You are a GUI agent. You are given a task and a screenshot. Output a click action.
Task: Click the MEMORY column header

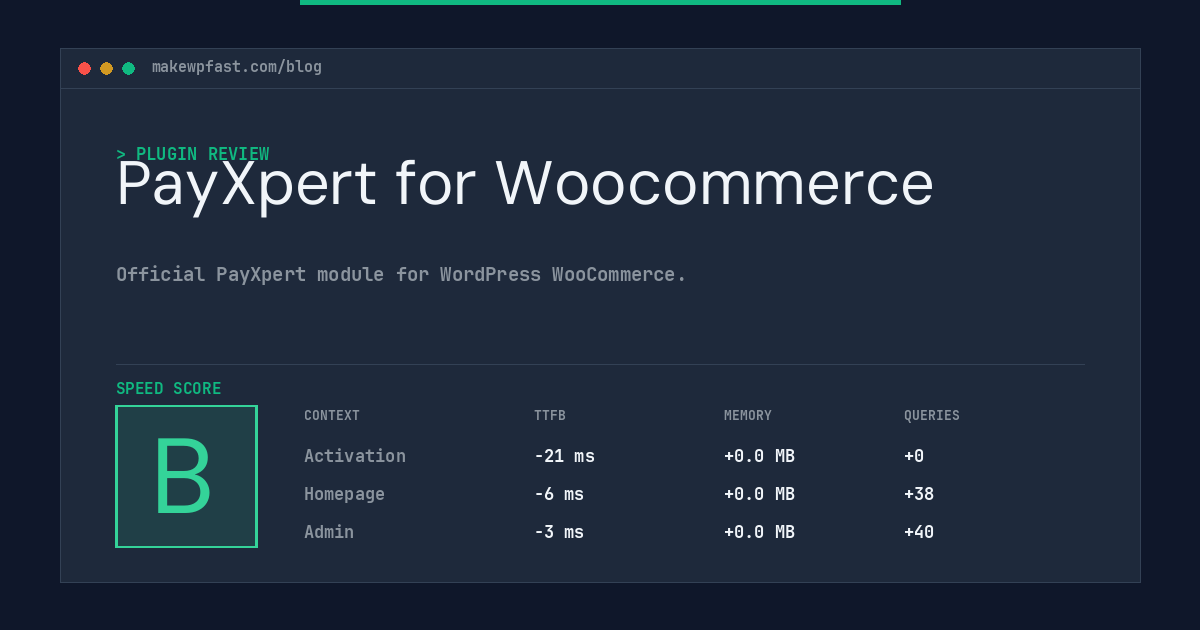[748, 416]
